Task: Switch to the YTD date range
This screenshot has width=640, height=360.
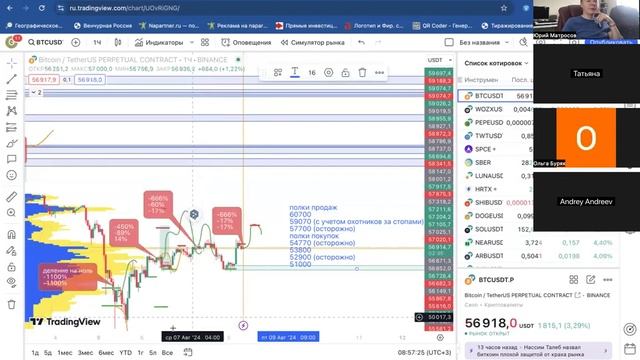Action: [125, 353]
